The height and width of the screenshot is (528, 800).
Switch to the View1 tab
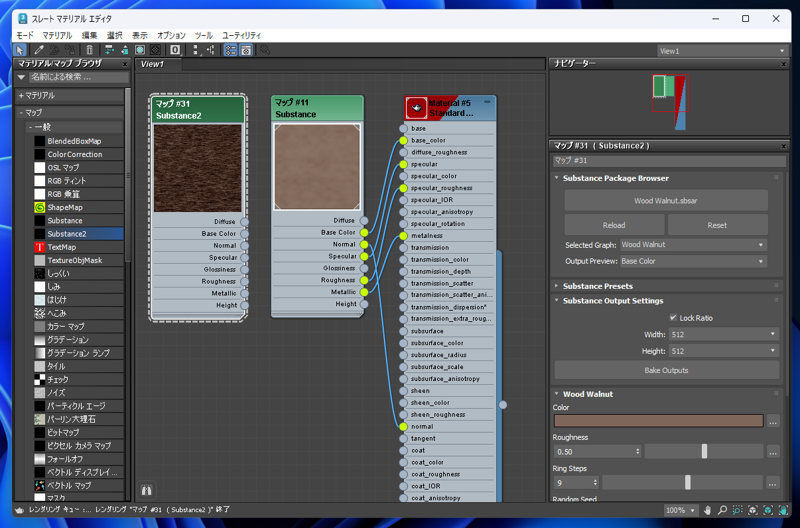(x=157, y=64)
